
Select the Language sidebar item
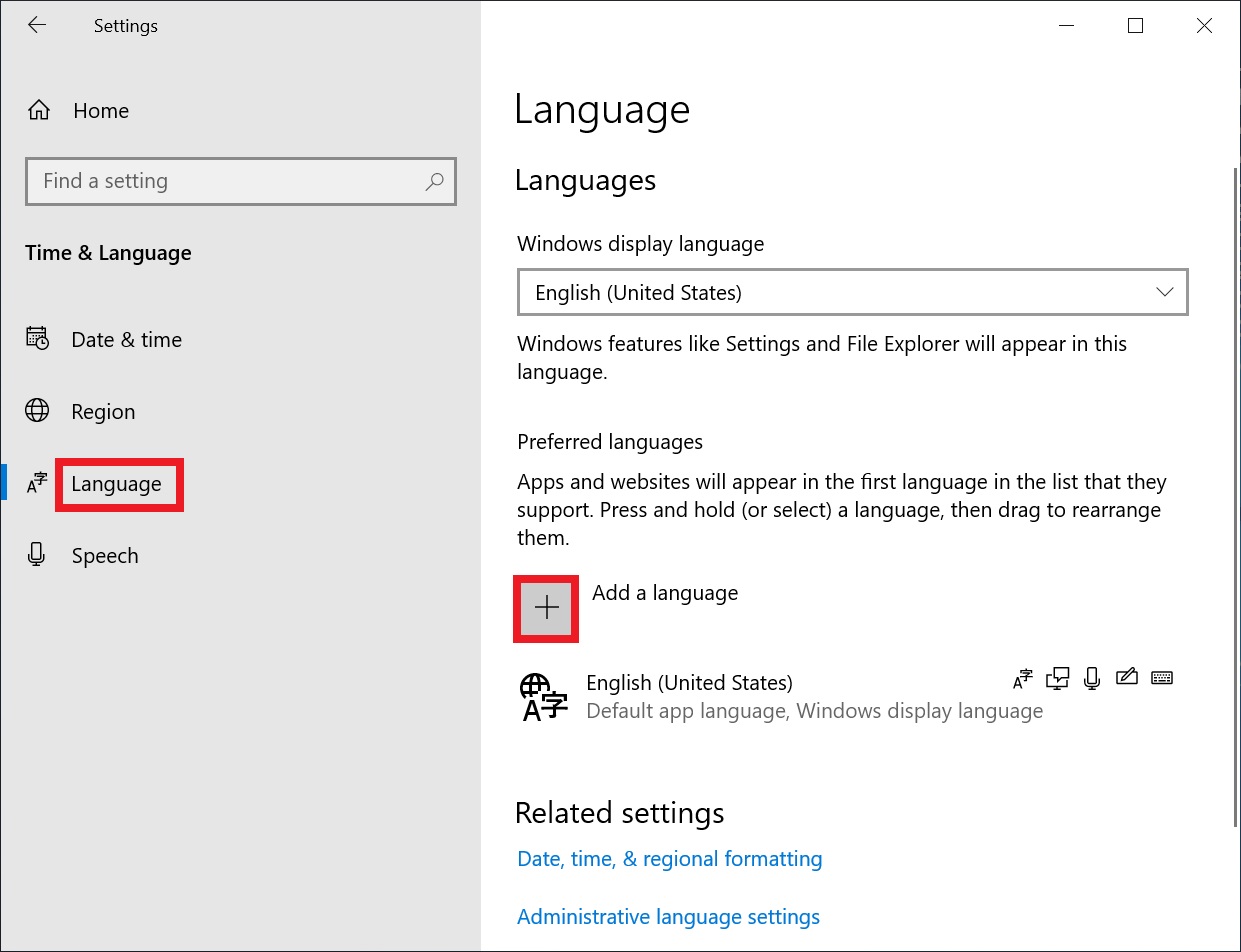pos(116,484)
